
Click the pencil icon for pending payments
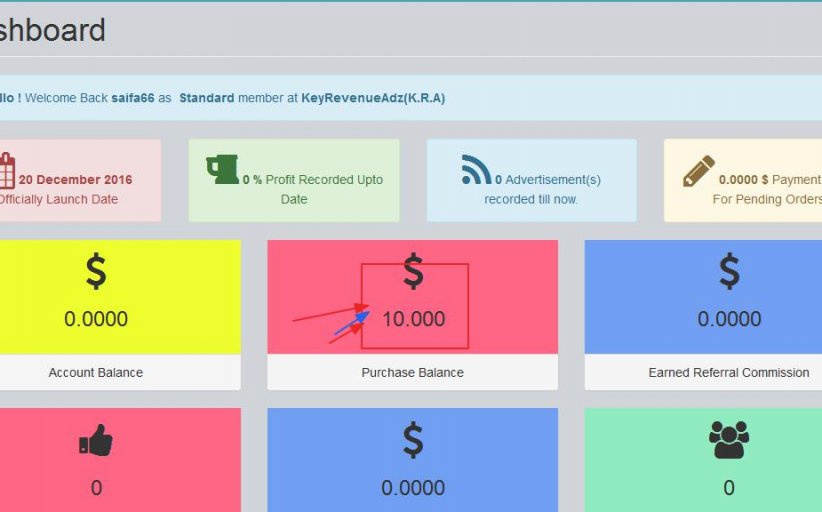click(x=699, y=171)
